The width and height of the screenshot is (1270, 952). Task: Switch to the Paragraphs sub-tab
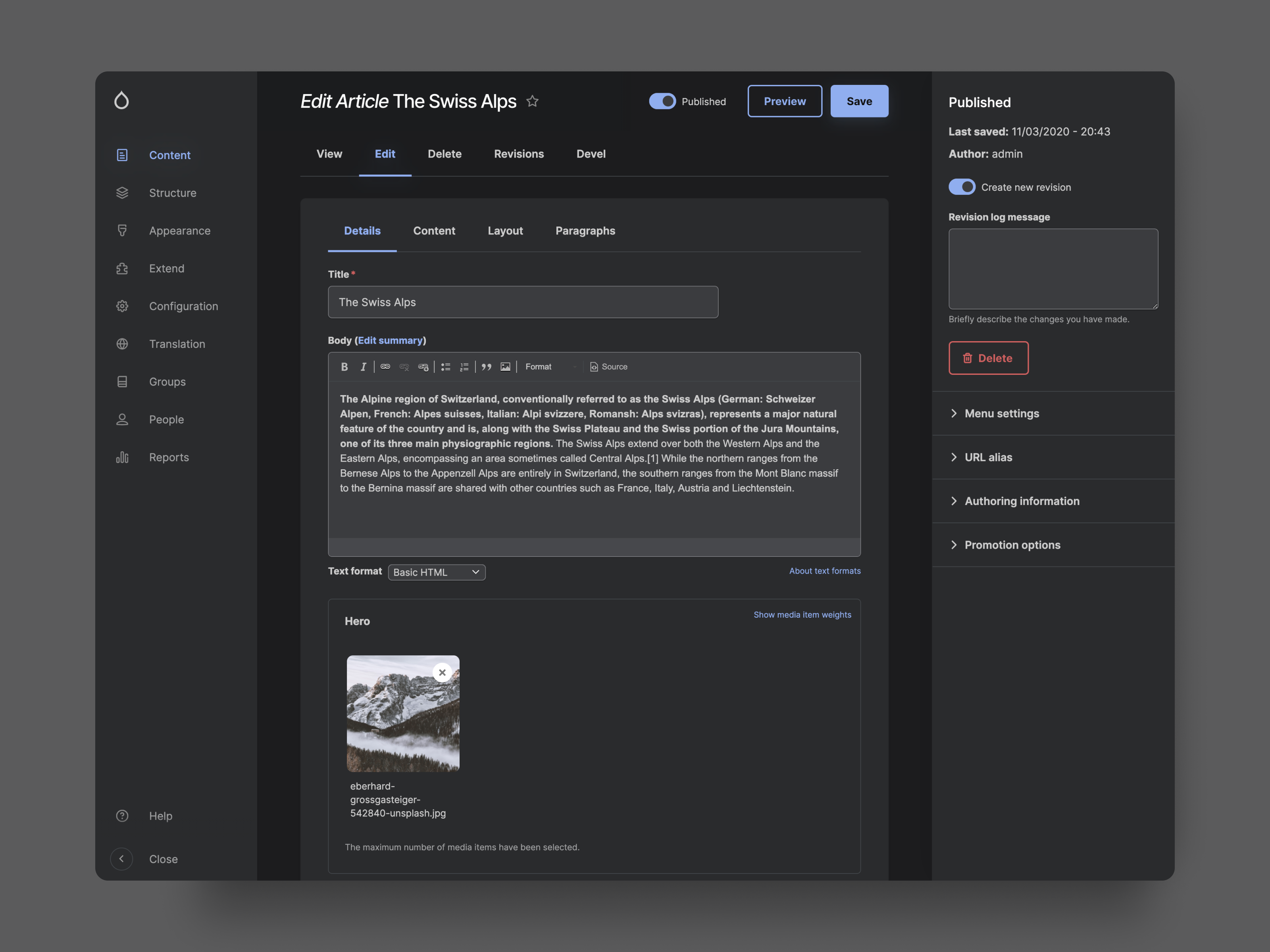[x=585, y=231]
